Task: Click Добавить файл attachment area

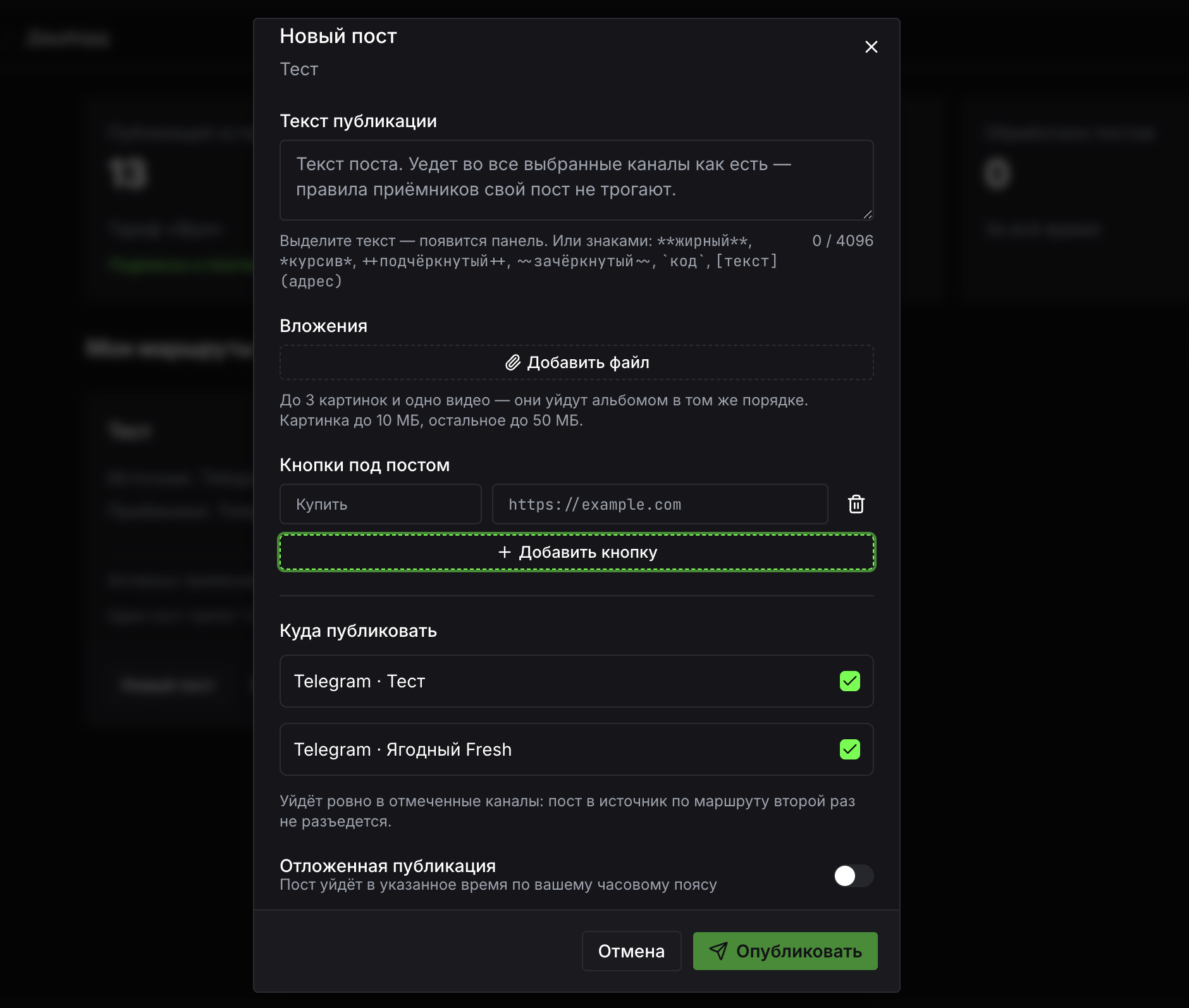Action: [576, 362]
